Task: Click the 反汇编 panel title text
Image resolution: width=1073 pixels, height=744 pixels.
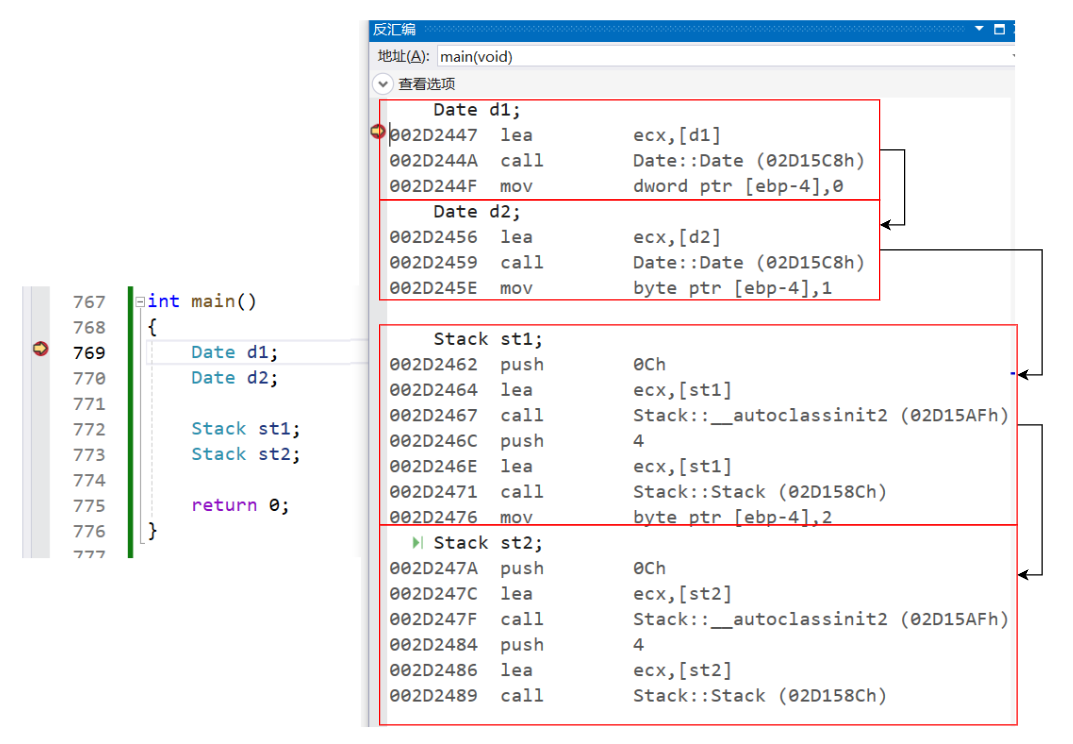Action: 394,29
